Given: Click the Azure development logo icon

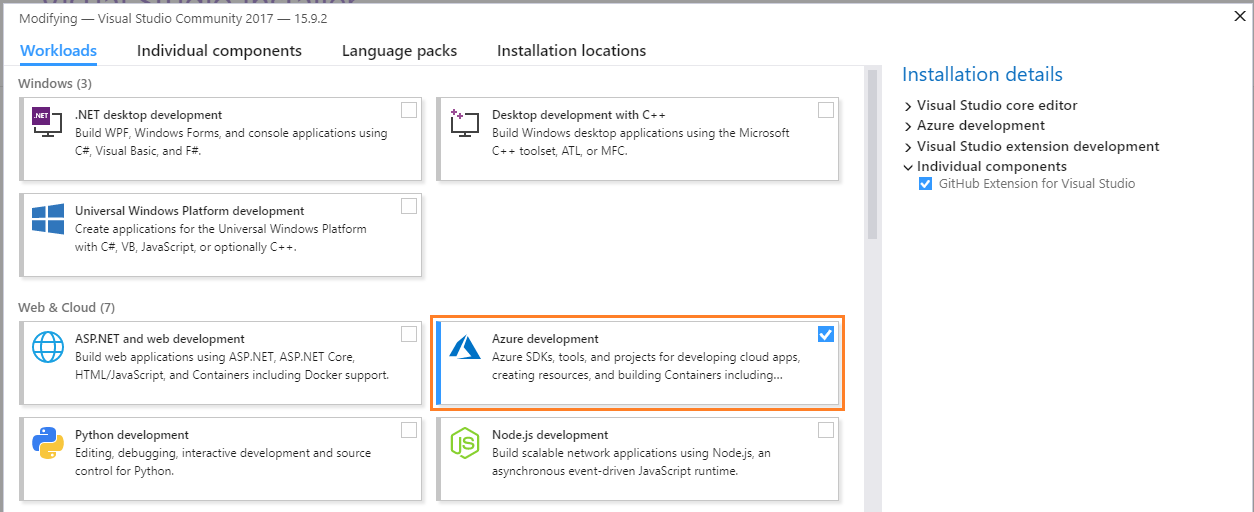Looking at the screenshot, I should coord(465,347).
